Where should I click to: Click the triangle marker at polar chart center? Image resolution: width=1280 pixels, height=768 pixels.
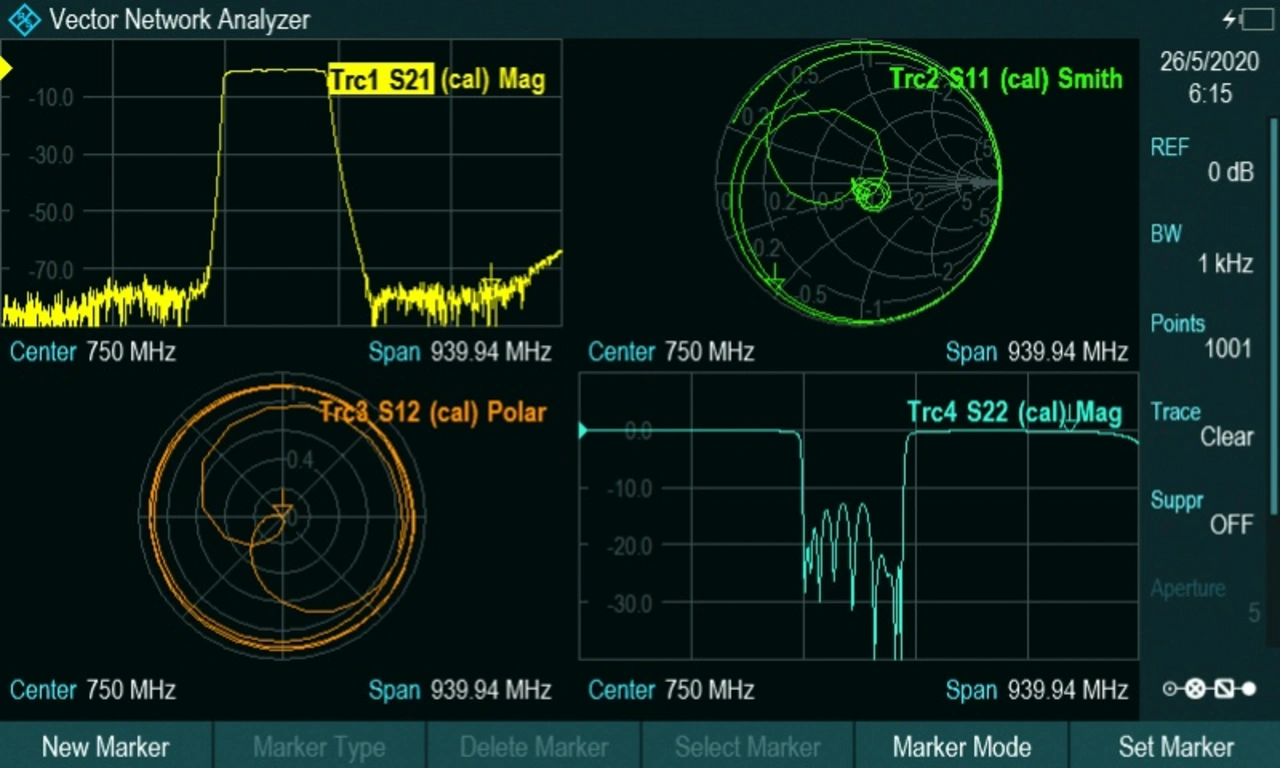pos(283,514)
